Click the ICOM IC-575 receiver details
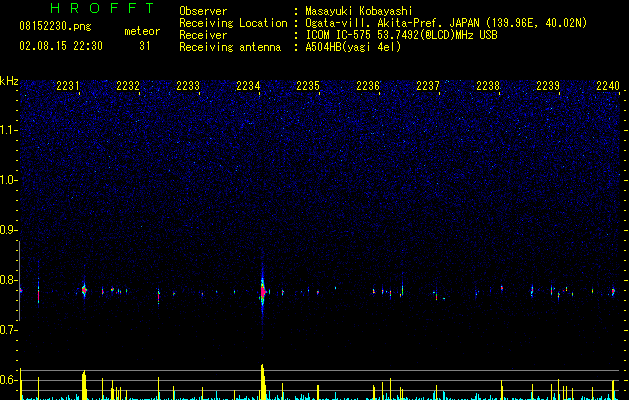Image resolution: width=629 pixels, height=400 pixels. [401, 35]
